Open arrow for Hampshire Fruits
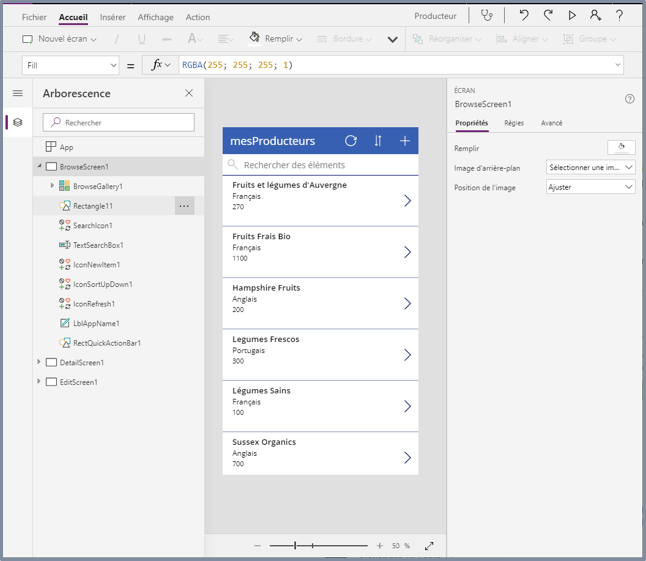The height and width of the screenshot is (561, 646). [407, 304]
